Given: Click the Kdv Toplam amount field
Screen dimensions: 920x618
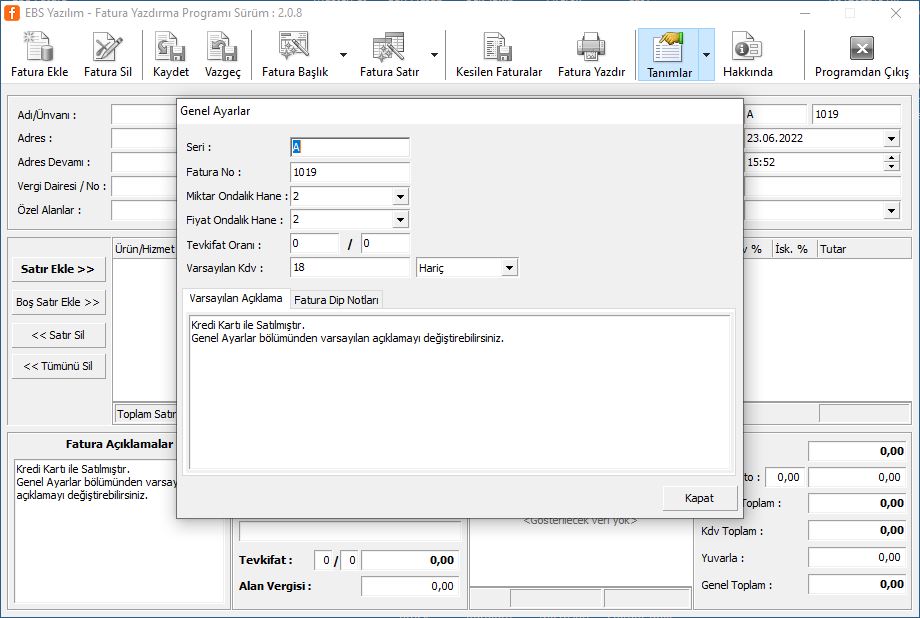Looking at the screenshot, I should (856, 531).
